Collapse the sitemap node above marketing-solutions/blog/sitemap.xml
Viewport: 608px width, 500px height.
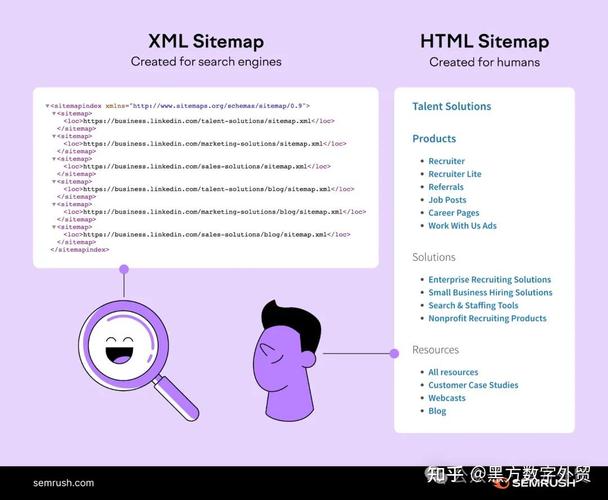54,204
